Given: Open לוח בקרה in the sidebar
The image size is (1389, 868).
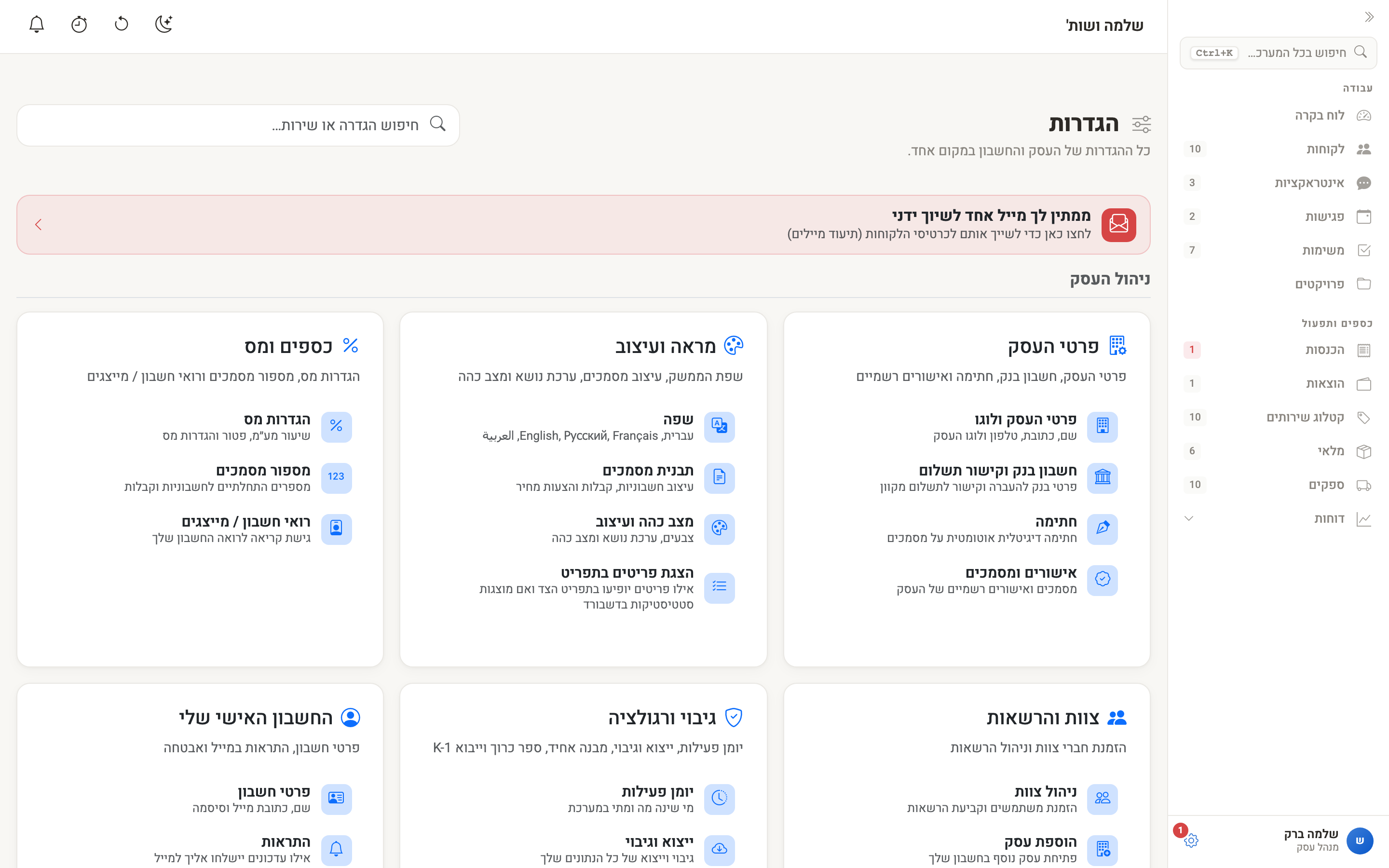Looking at the screenshot, I should 1278,115.
